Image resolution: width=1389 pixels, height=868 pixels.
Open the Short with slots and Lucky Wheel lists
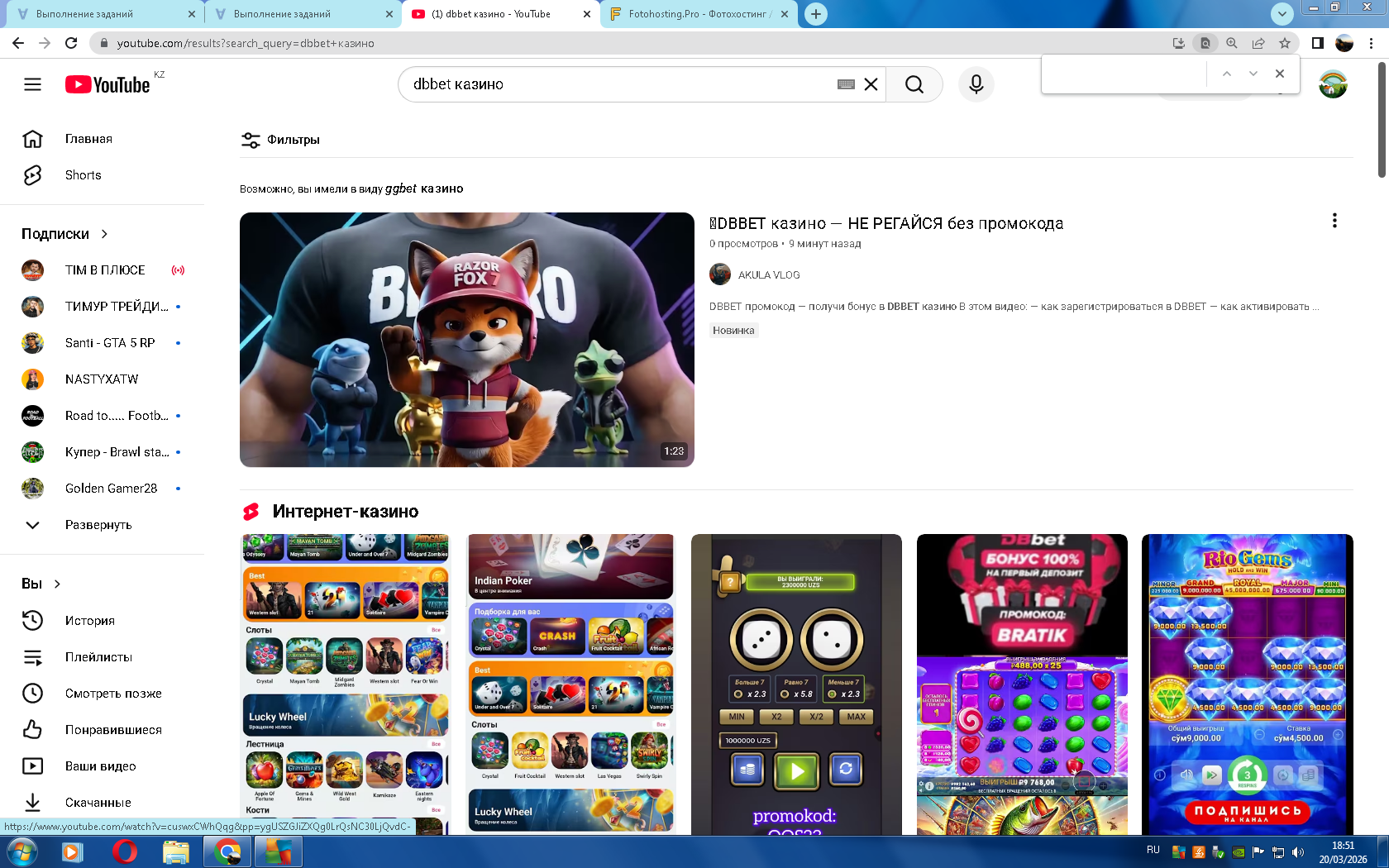pos(346,684)
